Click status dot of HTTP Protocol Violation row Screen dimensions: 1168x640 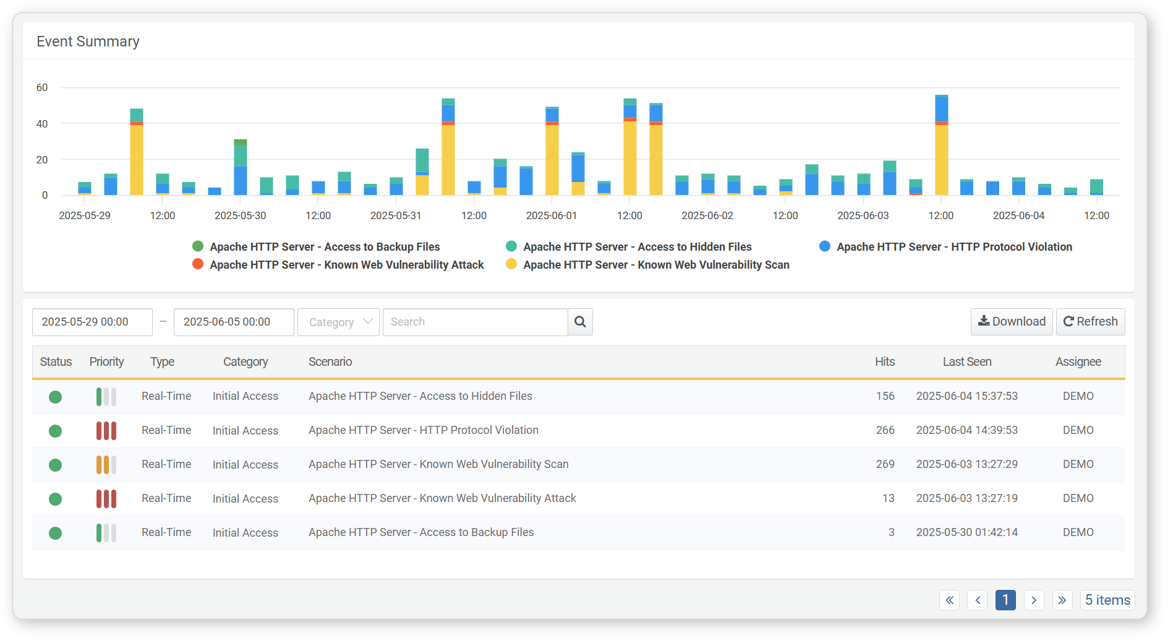point(55,431)
